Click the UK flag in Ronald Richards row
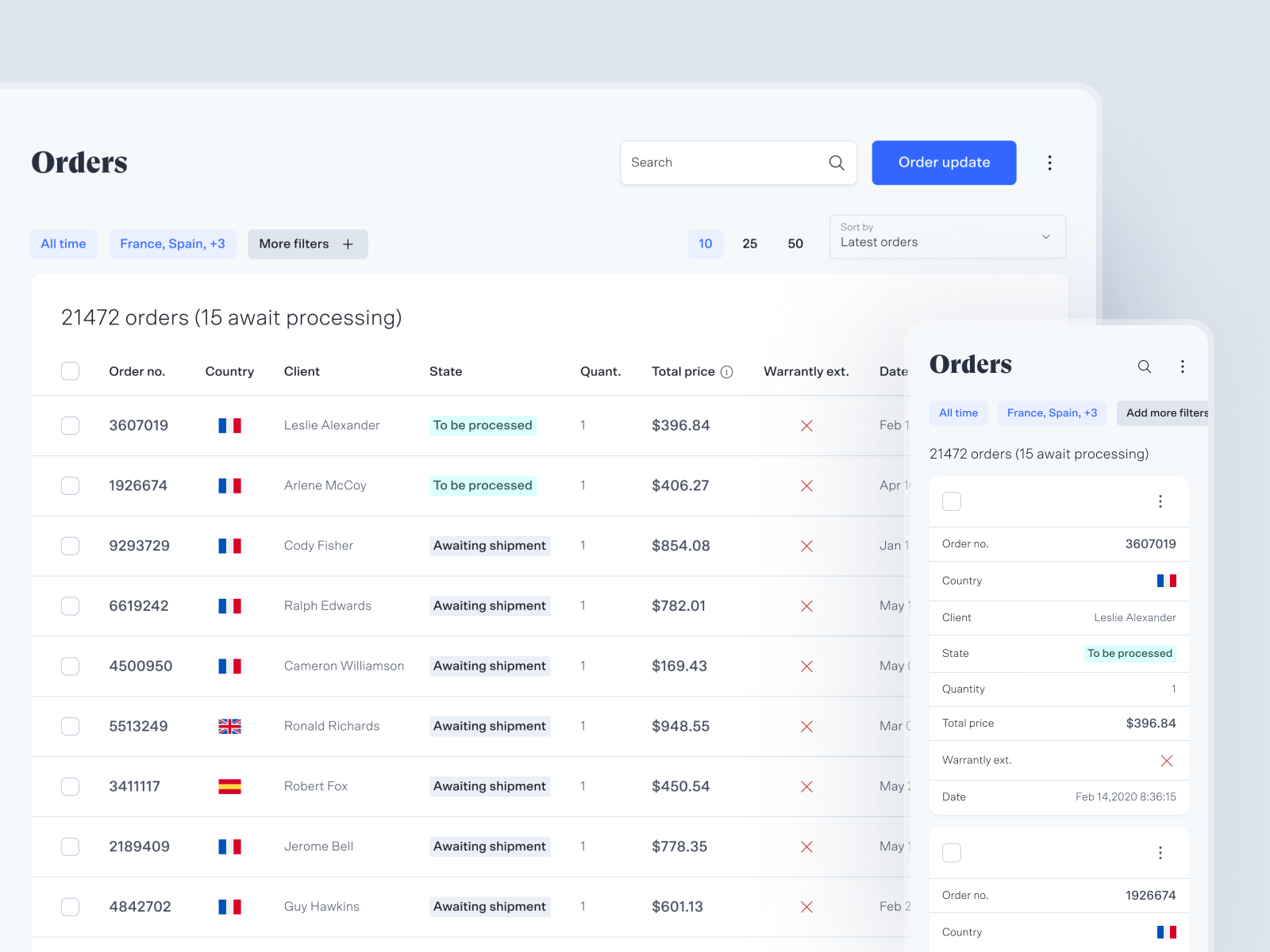 coord(230,727)
